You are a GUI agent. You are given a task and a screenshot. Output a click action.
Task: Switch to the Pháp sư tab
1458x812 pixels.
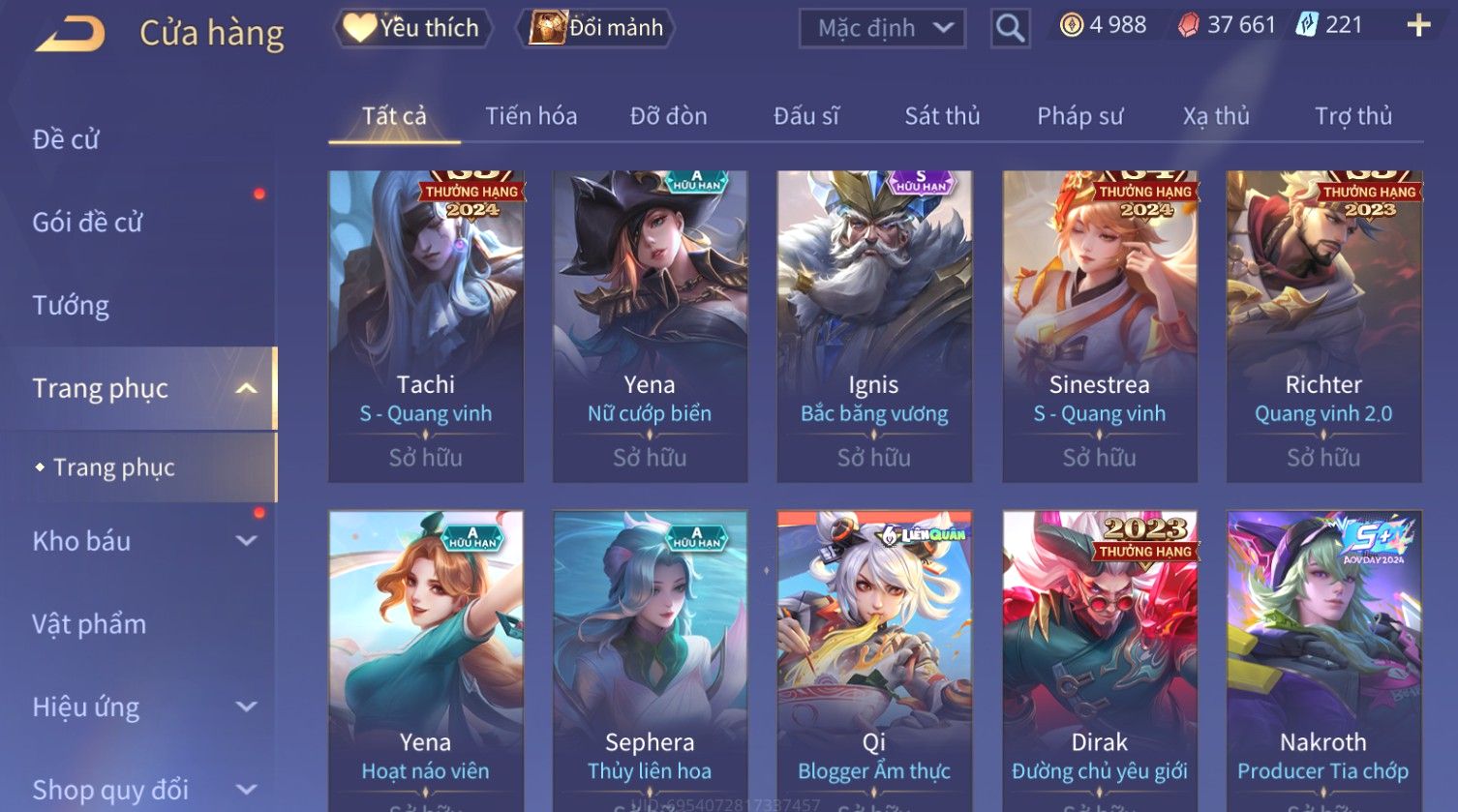(x=1080, y=116)
